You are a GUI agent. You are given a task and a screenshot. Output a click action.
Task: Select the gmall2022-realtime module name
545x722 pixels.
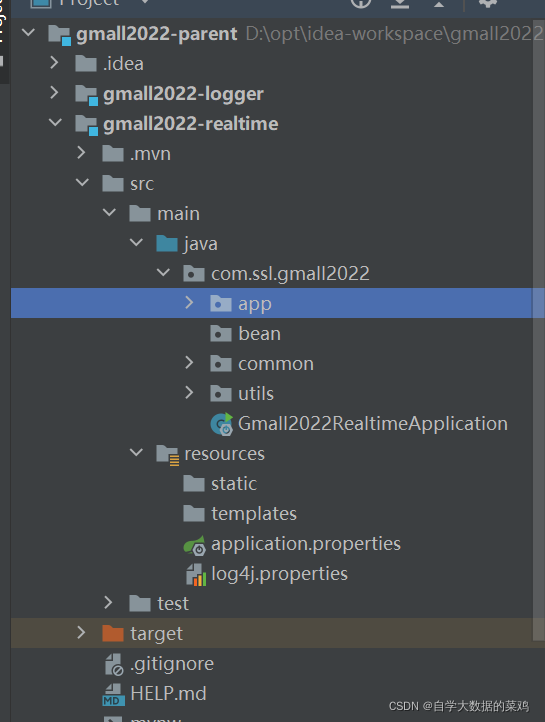(x=191, y=124)
